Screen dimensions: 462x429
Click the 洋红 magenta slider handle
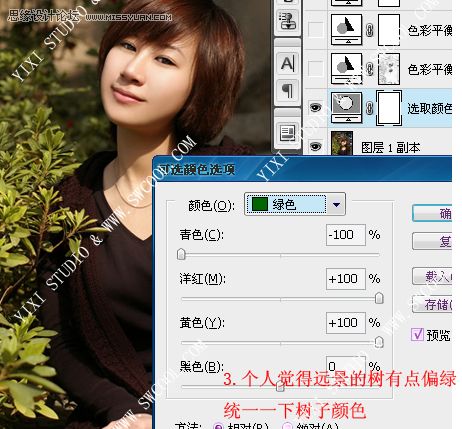[x=379, y=298]
